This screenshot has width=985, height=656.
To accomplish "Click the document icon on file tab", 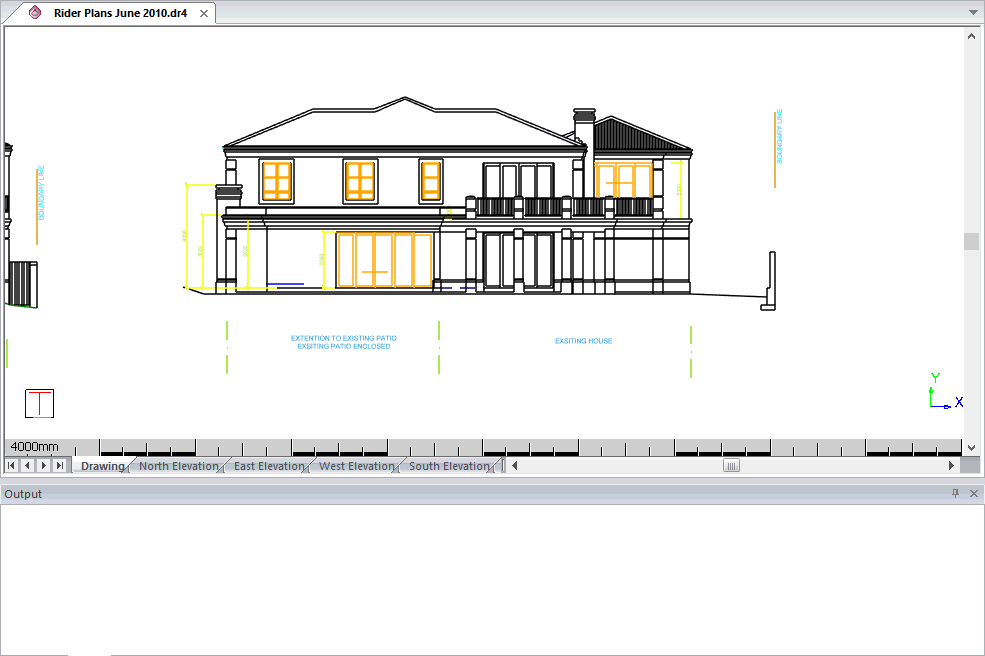I will (36, 13).
